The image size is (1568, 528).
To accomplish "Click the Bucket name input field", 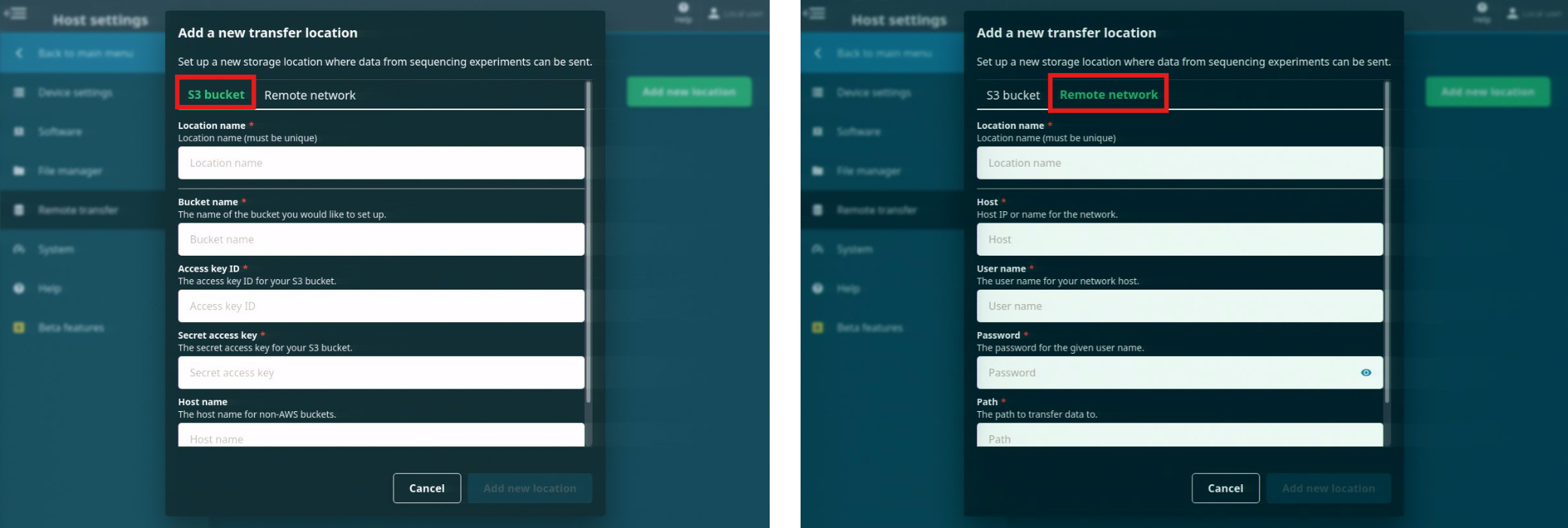I will [381, 239].
